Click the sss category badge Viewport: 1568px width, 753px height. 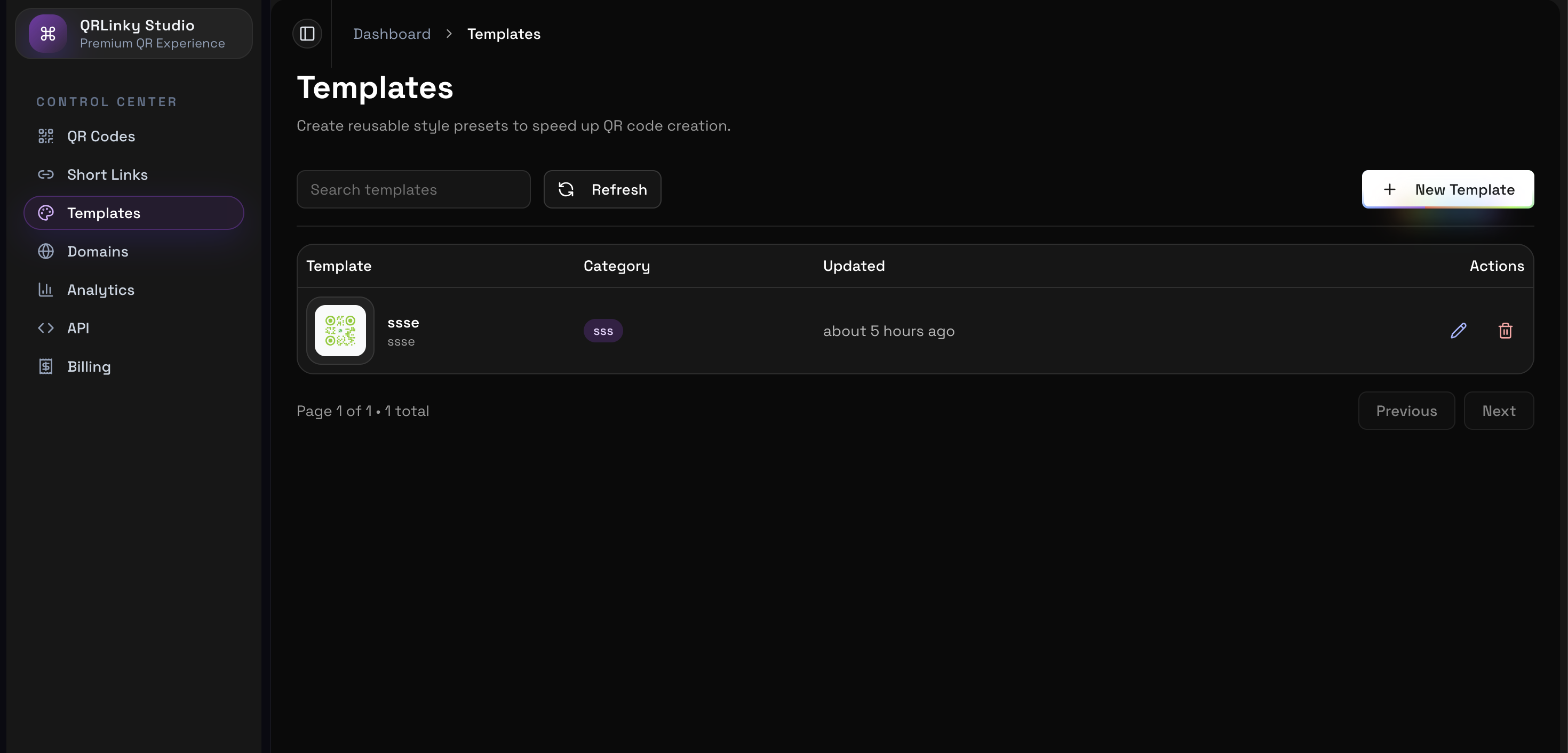[603, 330]
